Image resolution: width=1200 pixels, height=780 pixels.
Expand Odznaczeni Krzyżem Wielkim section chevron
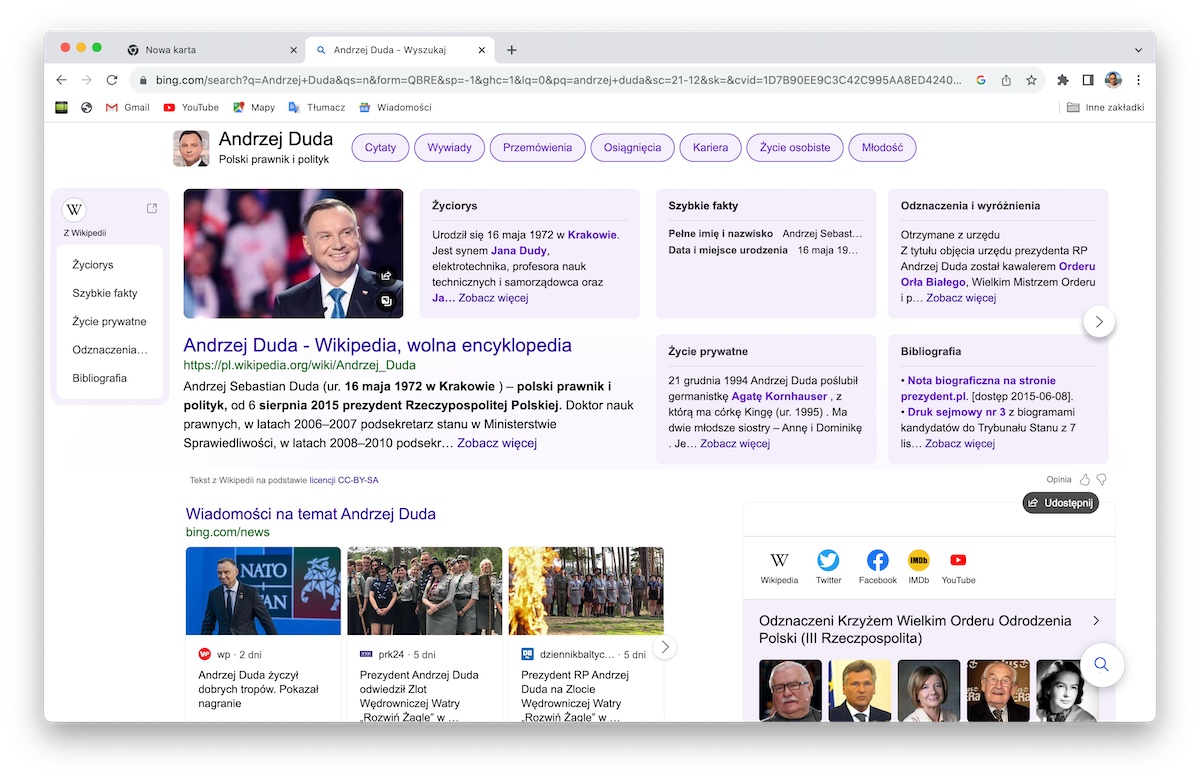pos(1096,621)
